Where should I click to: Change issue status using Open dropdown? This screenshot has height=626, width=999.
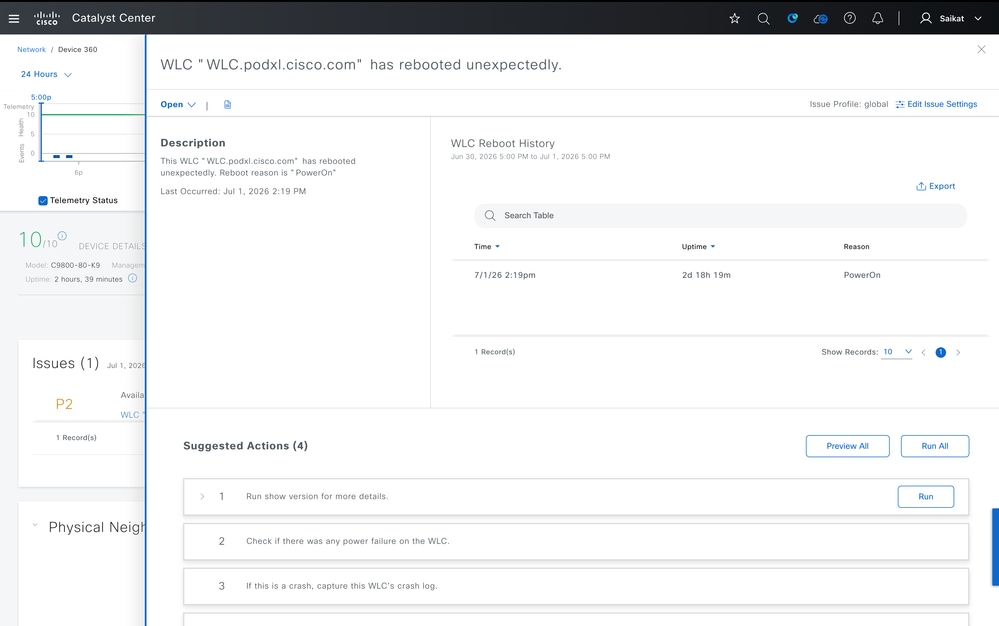point(178,104)
